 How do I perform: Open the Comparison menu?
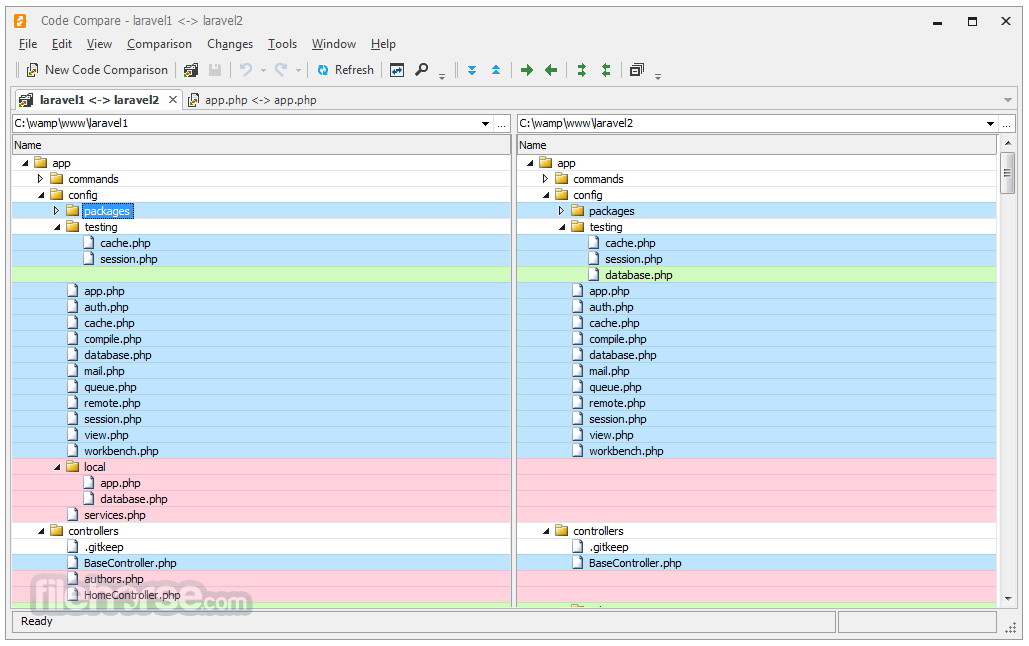click(159, 44)
